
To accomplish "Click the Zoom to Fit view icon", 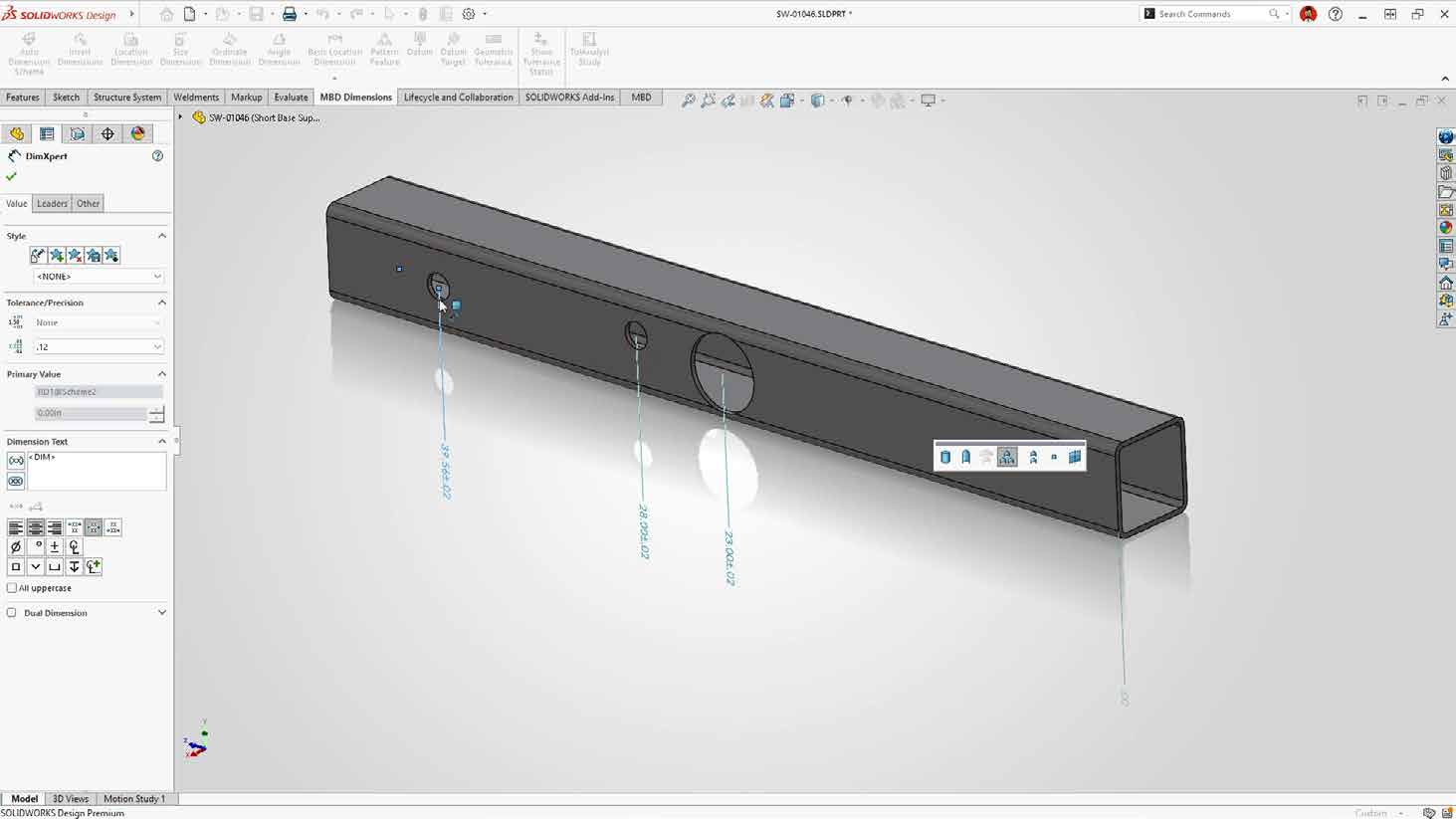I will coord(689,101).
